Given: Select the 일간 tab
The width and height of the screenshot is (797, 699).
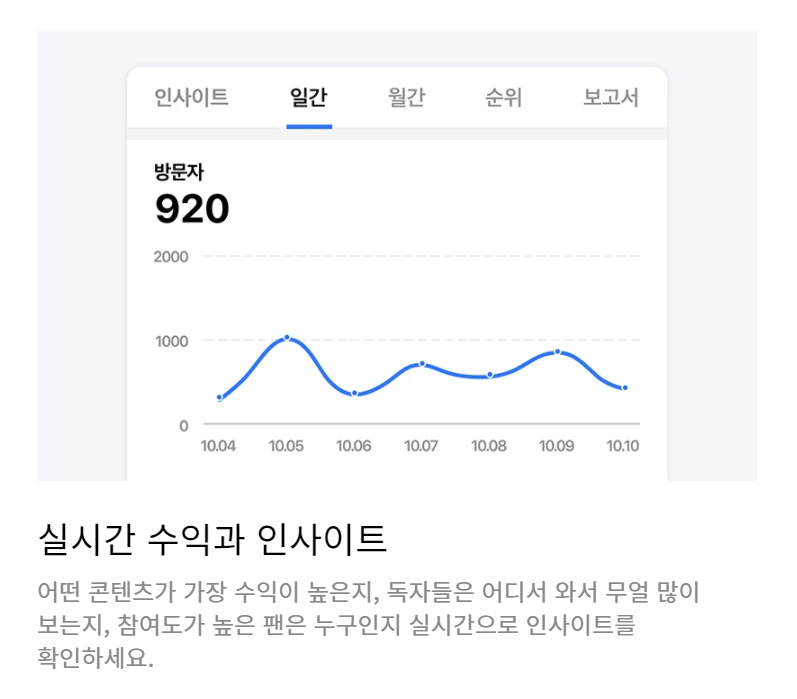Looking at the screenshot, I should (309, 97).
